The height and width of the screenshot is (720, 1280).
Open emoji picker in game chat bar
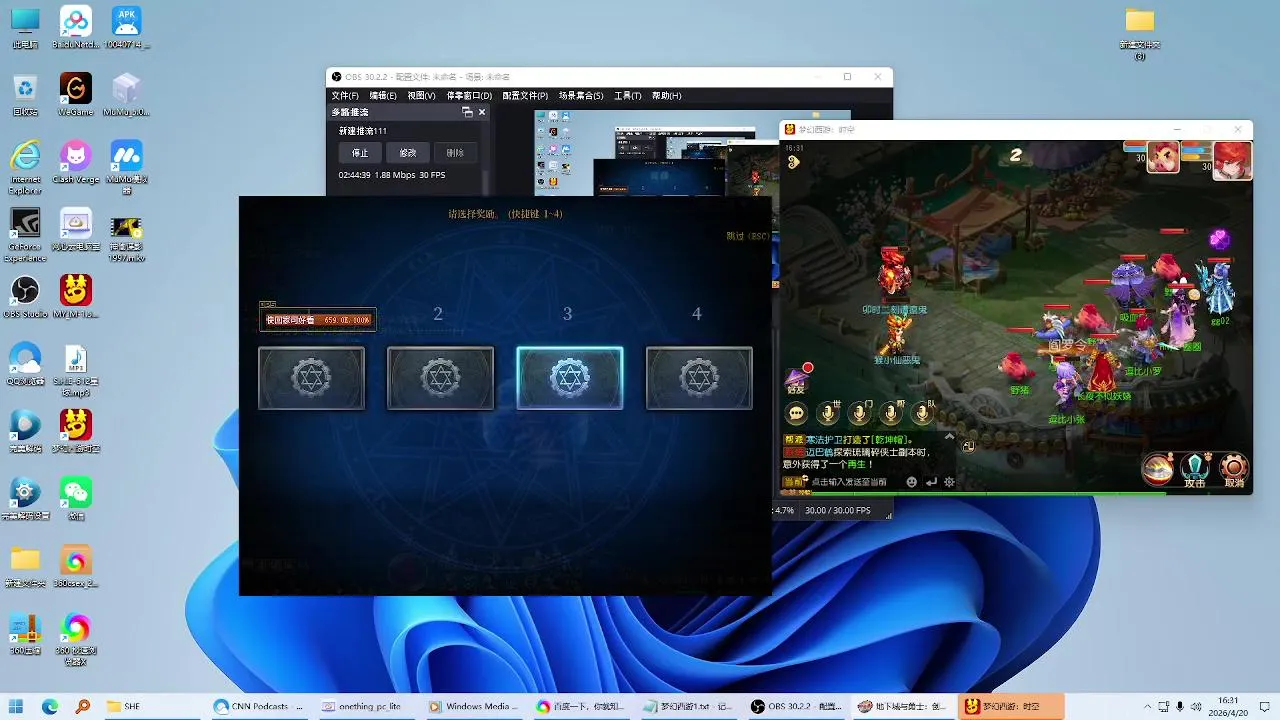click(911, 482)
